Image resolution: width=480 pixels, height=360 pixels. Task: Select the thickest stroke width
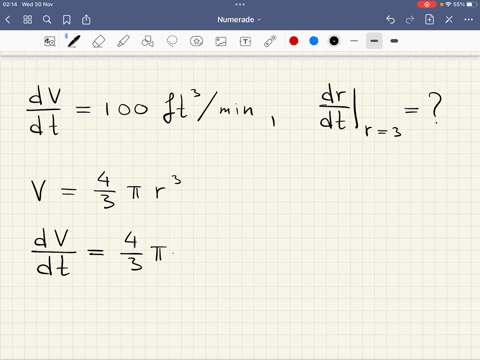coord(394,41)
